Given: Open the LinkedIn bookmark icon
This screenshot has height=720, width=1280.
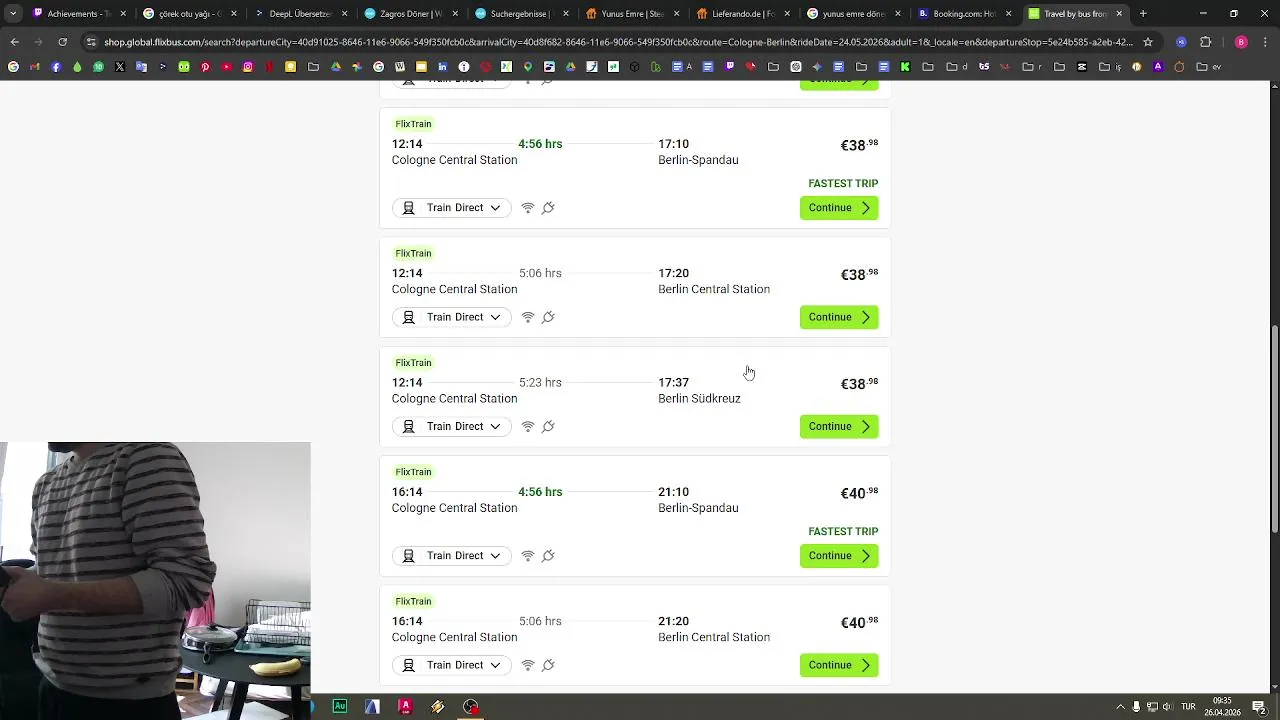Looking at the screenshot, I should (442, 67).
